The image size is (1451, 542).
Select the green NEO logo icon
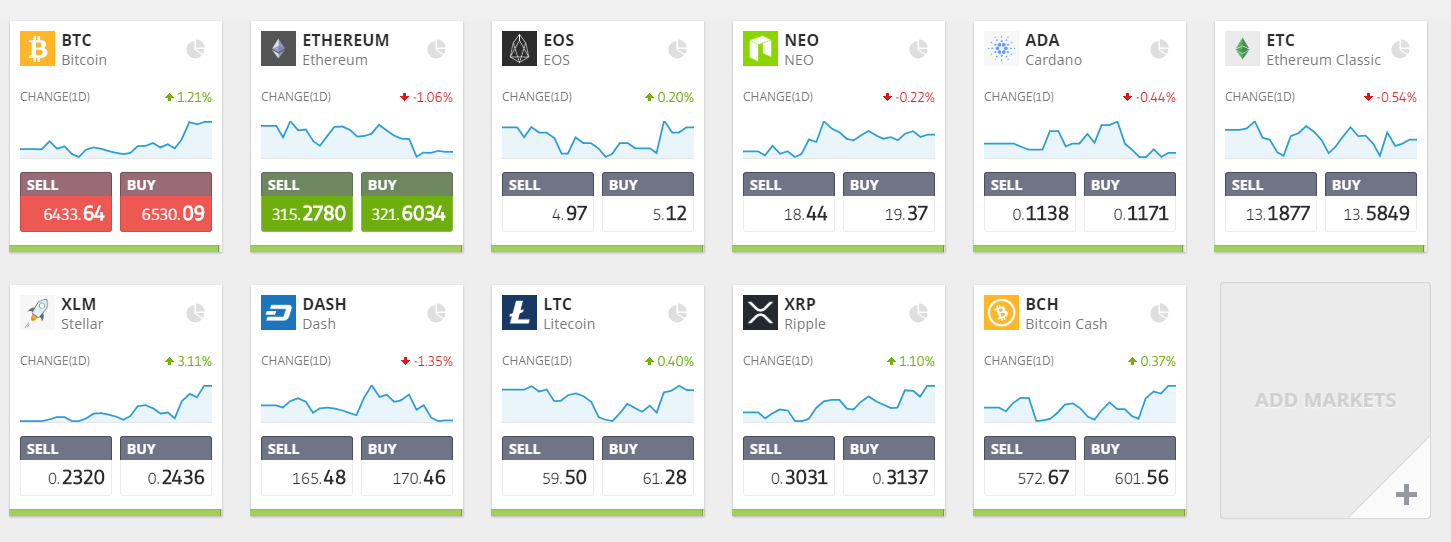(x=760, y=49)
